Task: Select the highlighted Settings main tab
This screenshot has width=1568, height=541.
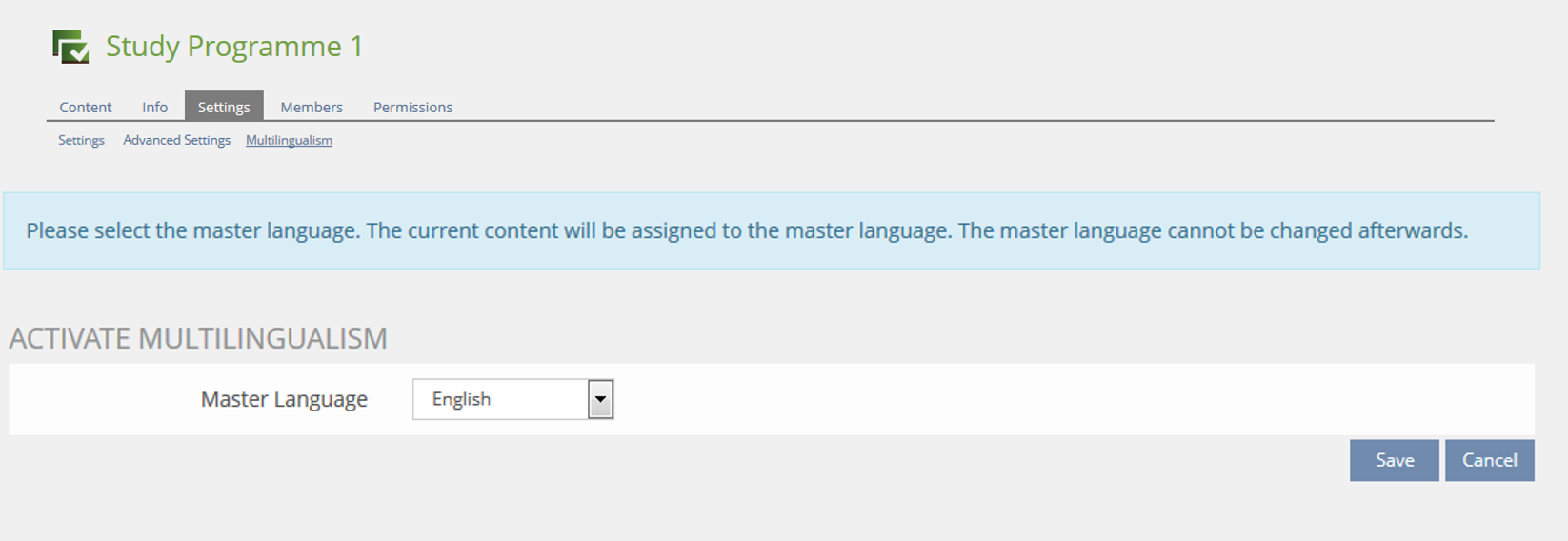Action: 224,107
